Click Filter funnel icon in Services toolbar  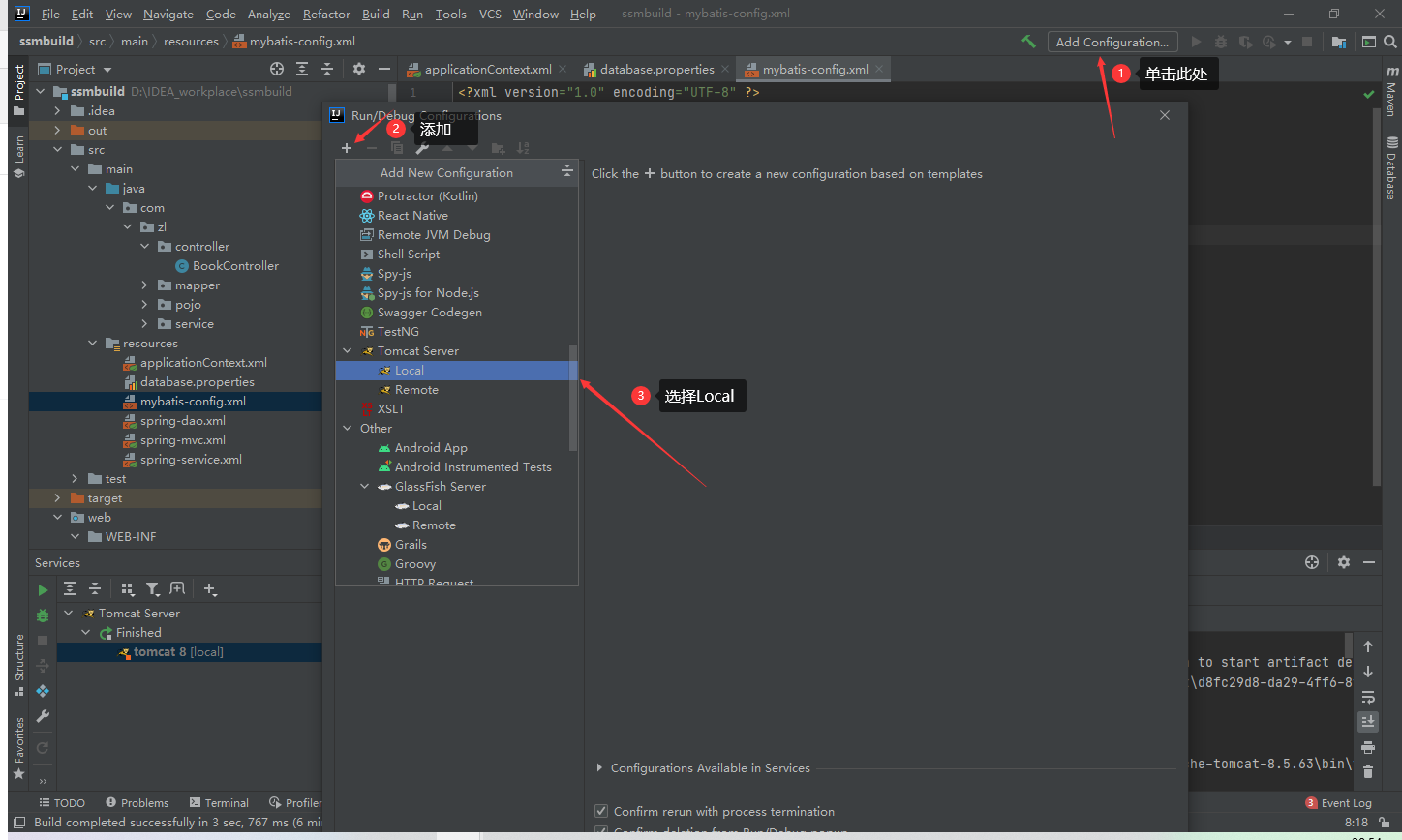coord(153,588)
